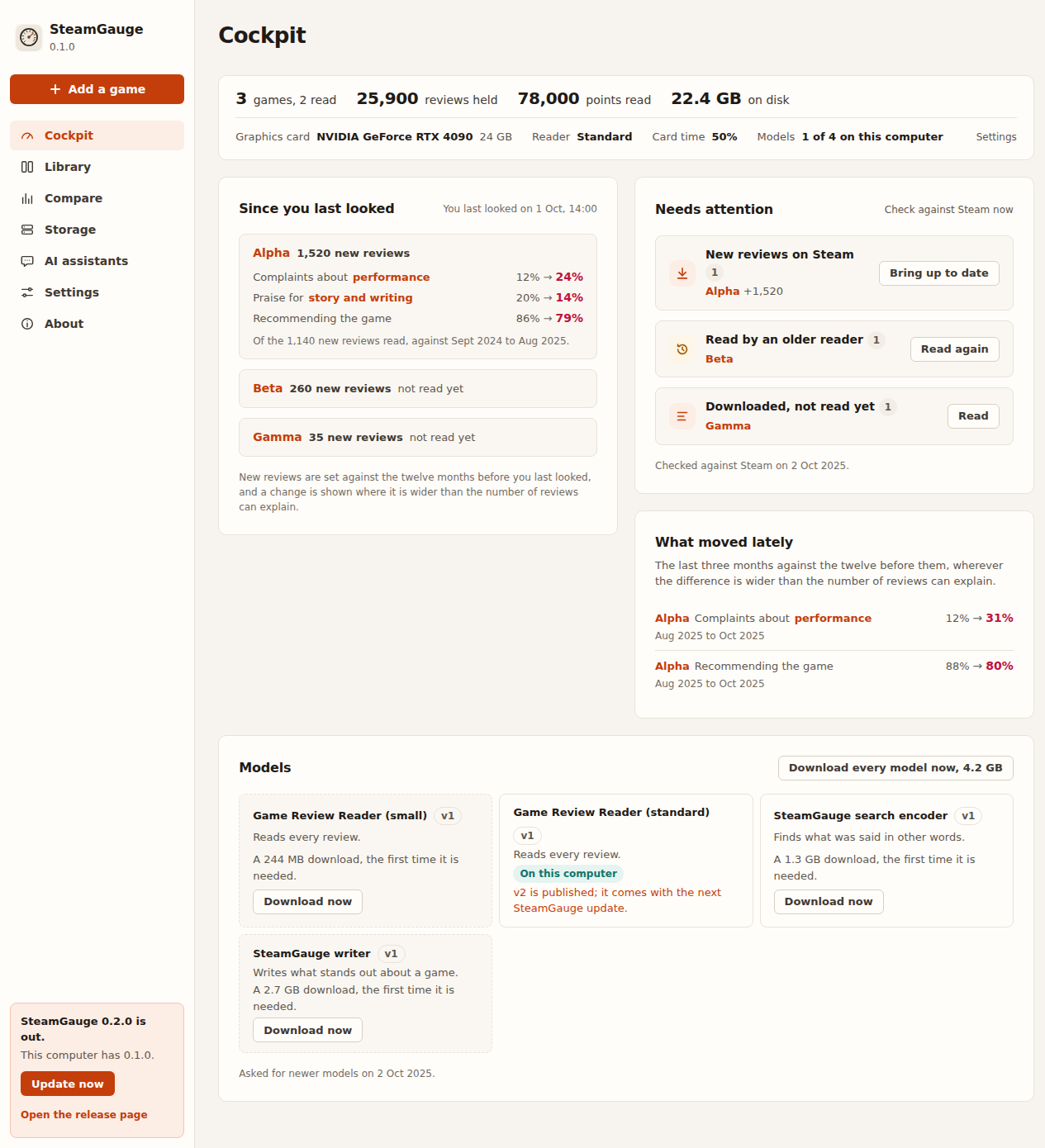Open the release page link

(x=84, y=1115)
